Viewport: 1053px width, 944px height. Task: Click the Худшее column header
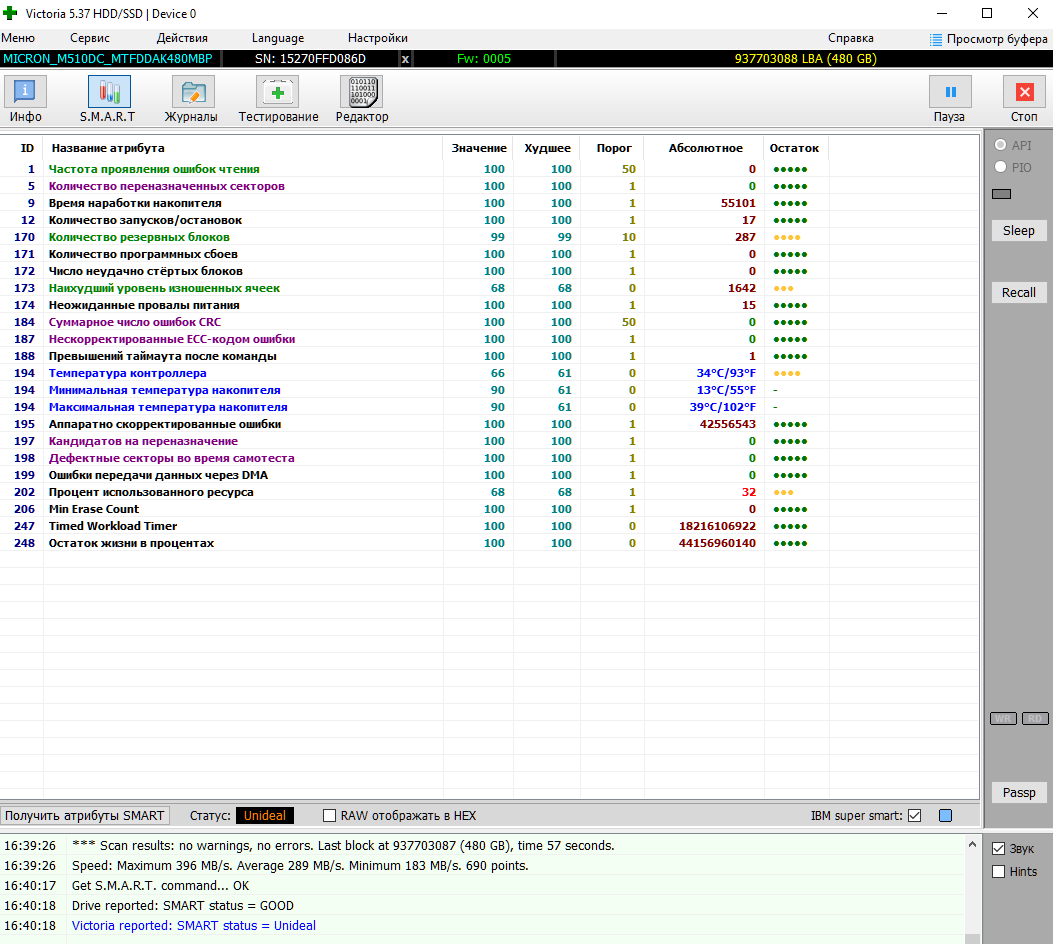click(x=547, y=148)
